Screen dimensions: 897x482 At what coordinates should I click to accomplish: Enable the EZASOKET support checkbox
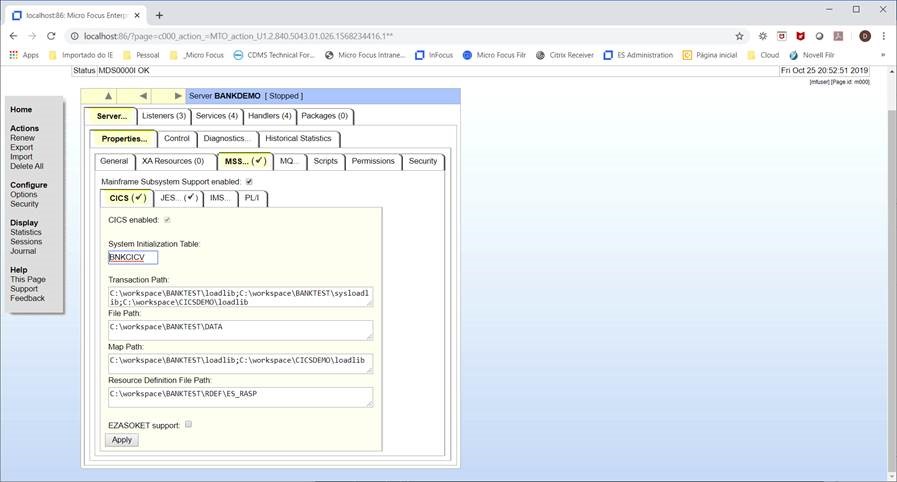point(189,424)
